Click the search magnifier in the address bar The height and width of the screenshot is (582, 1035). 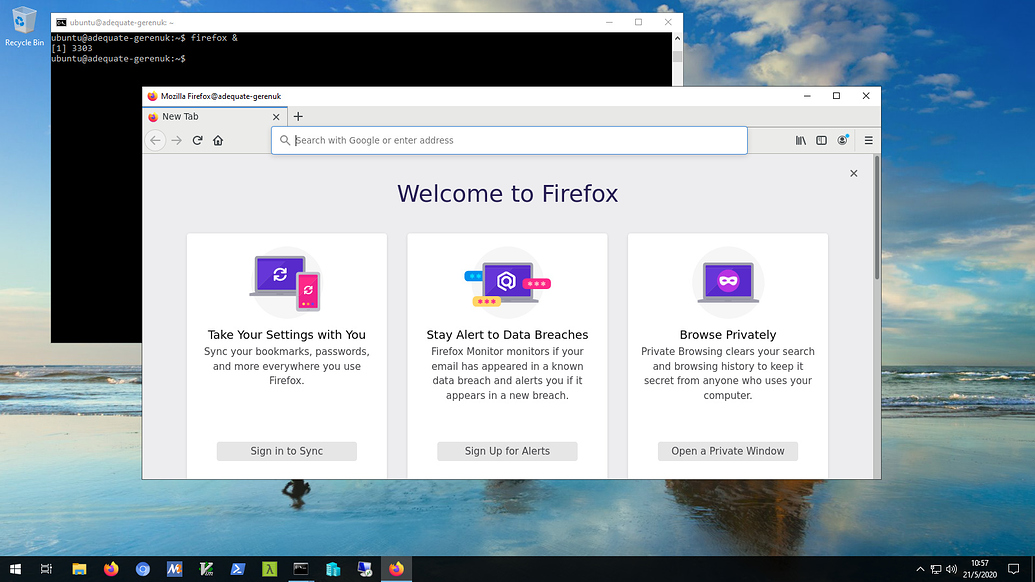283,140
